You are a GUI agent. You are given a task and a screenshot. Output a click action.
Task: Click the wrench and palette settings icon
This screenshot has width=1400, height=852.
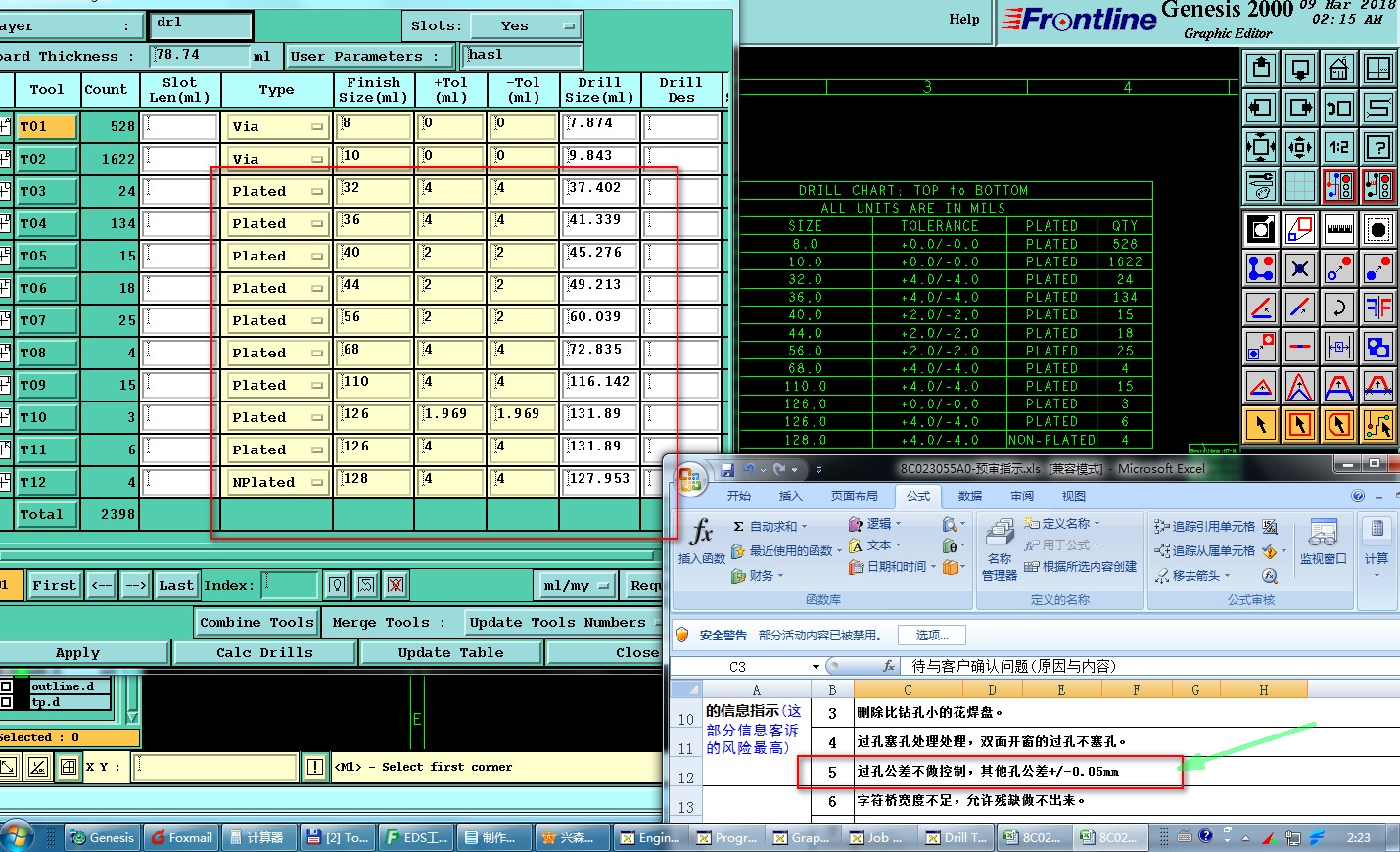point(1261,185)
